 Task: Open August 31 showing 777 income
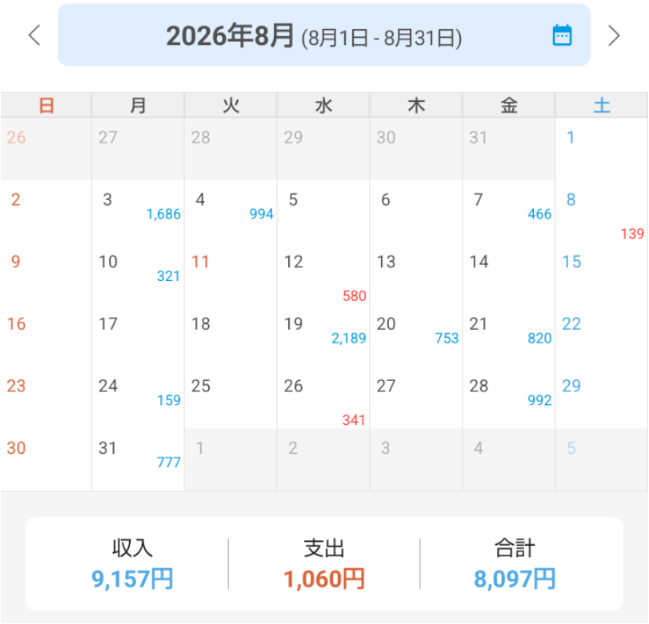point(138,460)
